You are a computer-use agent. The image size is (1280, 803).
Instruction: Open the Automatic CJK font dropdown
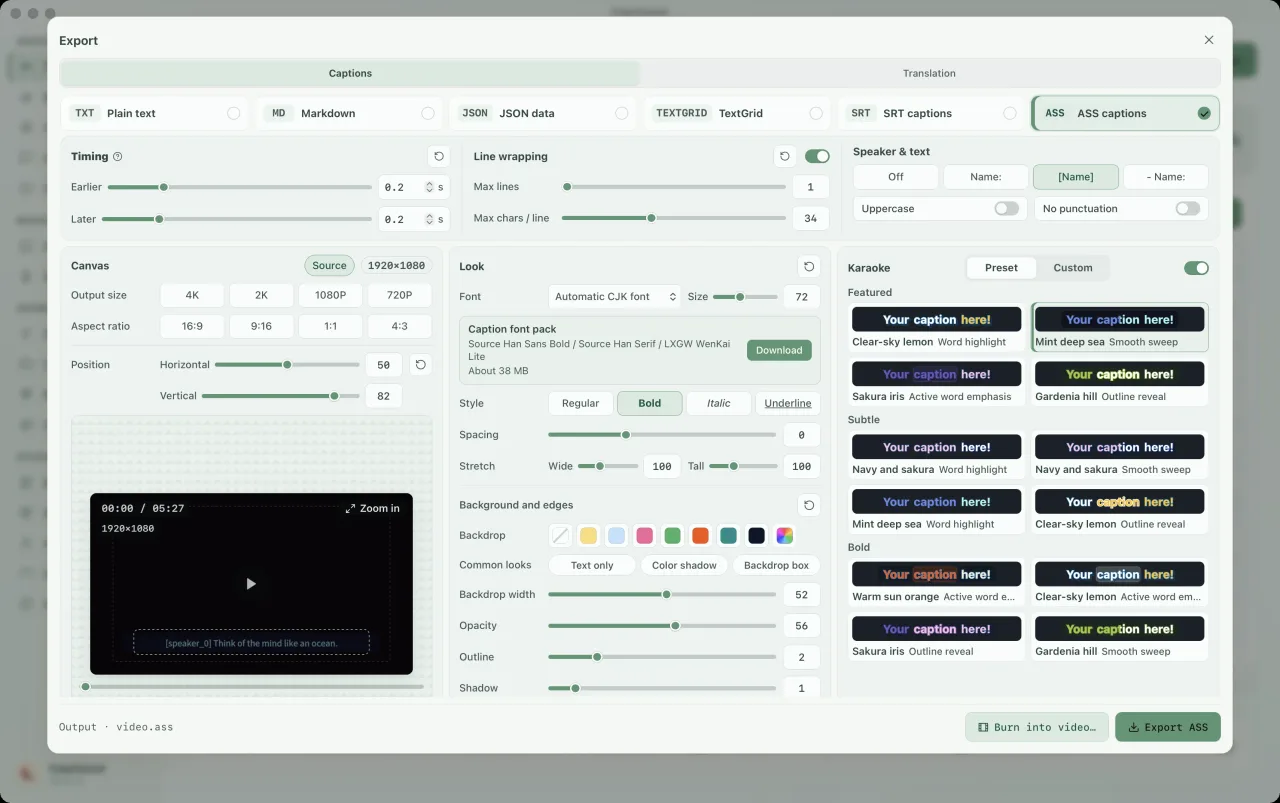tap(615, 297)
